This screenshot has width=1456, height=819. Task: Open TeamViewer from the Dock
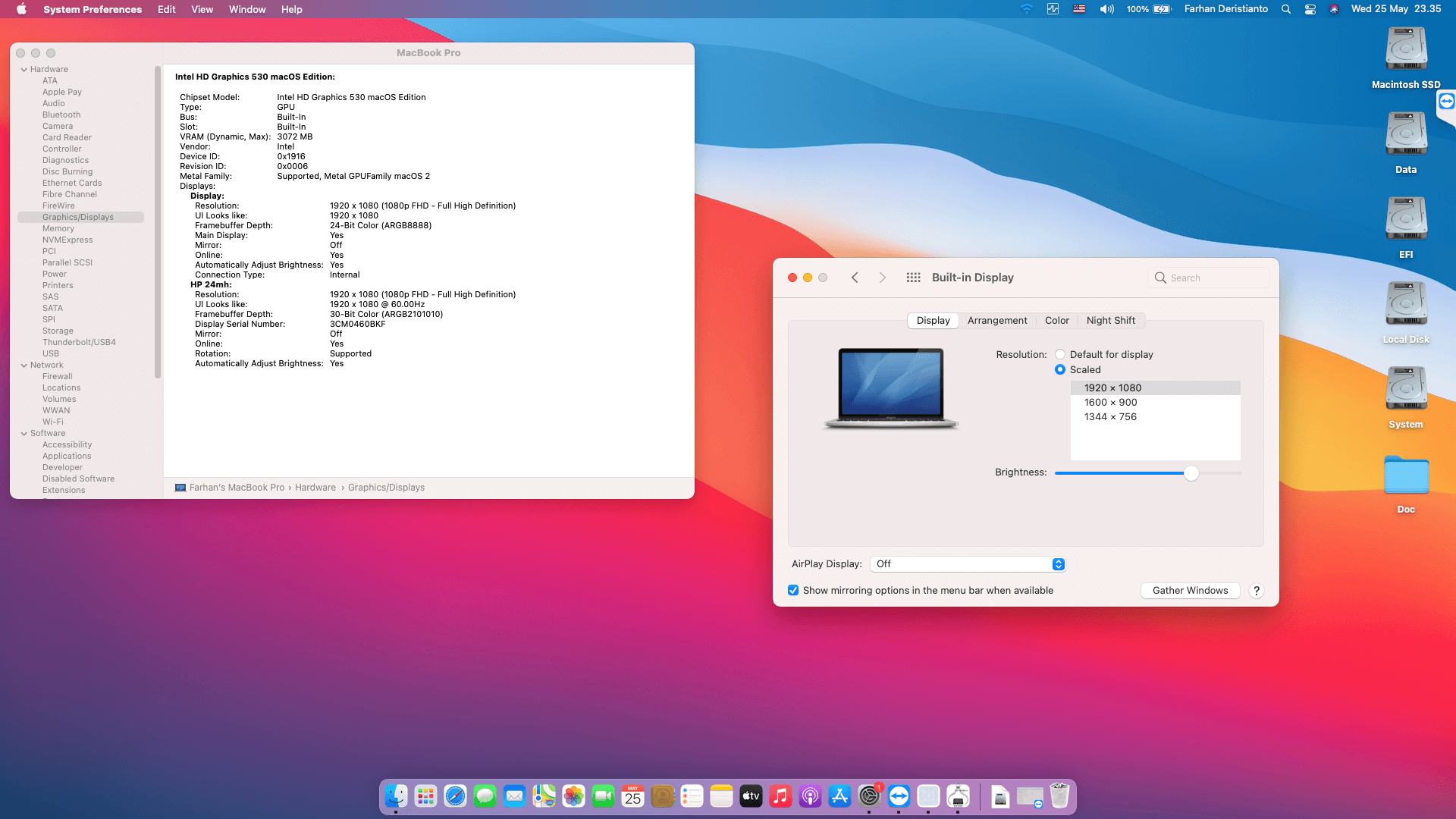pyautogui.click(x=899, y=795)
